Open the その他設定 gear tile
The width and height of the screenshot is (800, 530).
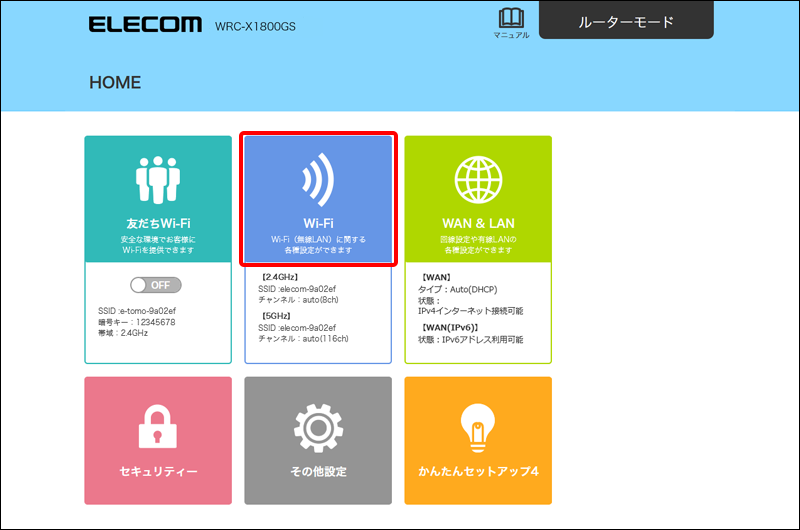pos(318,441)
